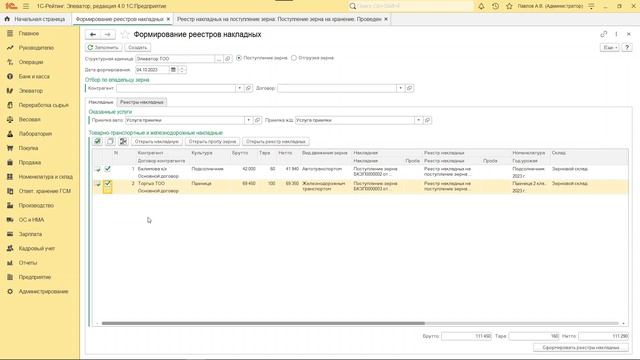Click Лаборатория sidebar section icon

click(10, 134)
